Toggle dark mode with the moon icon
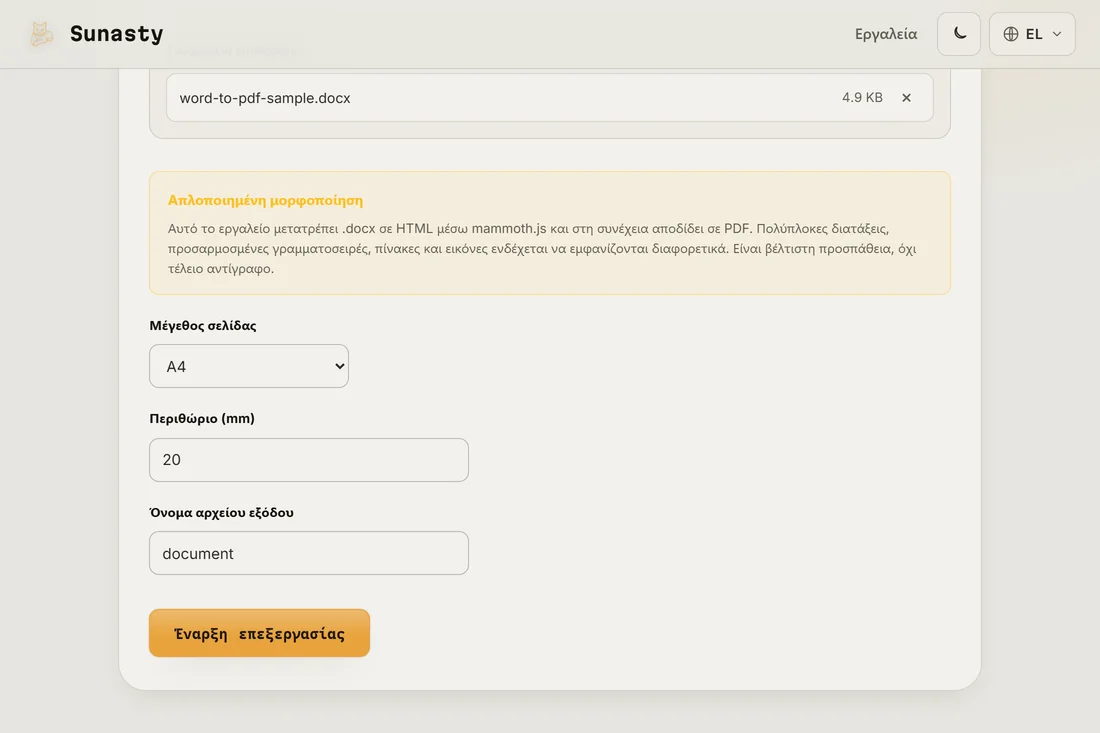 959,34
